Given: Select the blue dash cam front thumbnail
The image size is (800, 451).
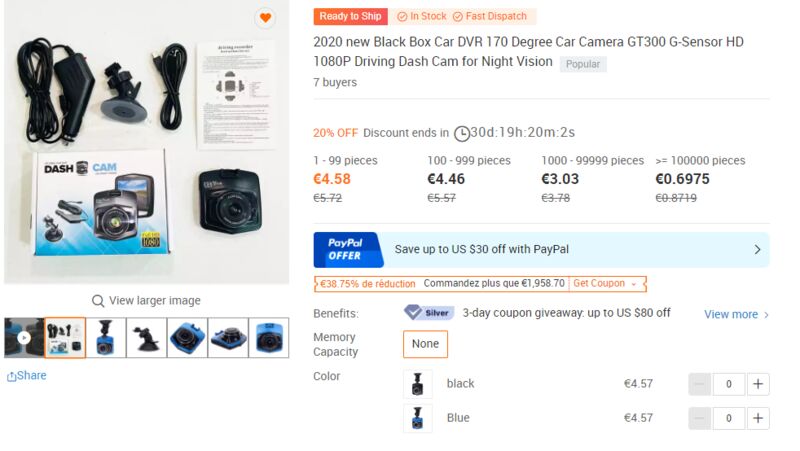Looking at the screenshot, I should point(268,338).
